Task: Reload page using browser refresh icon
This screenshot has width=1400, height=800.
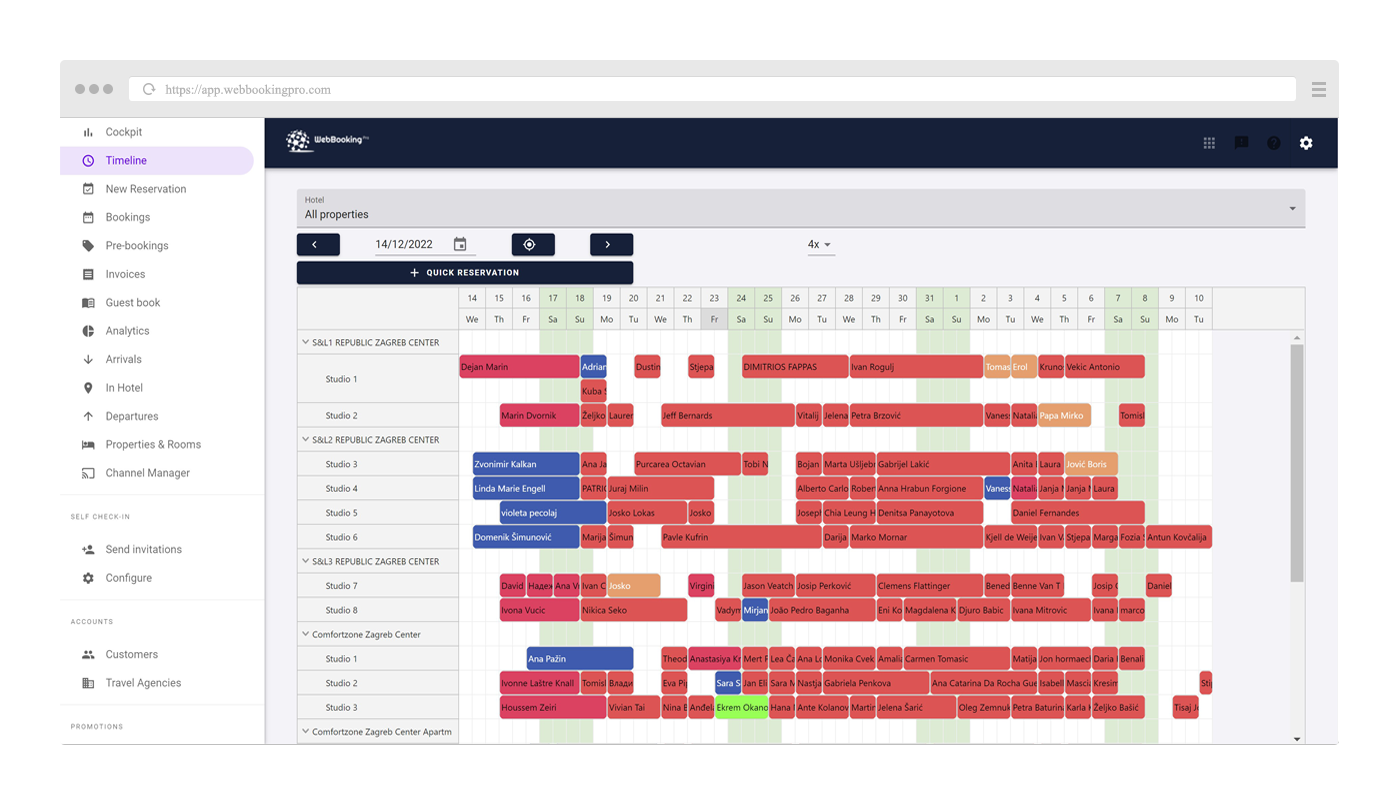Action: click(149, 90)
